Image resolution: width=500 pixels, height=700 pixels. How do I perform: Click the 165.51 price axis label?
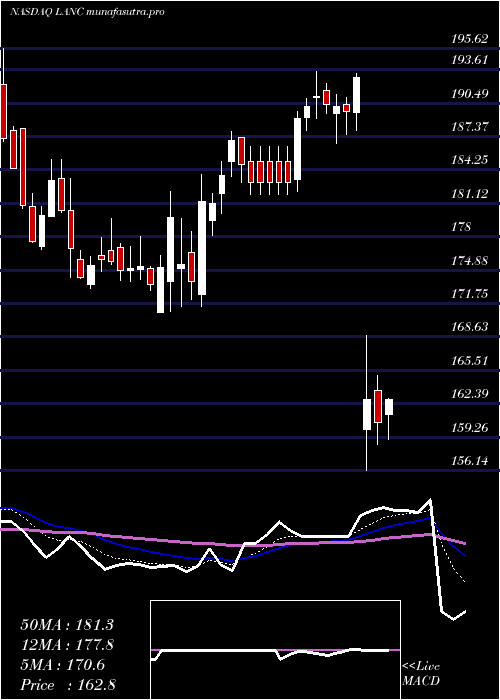point(469,360)
